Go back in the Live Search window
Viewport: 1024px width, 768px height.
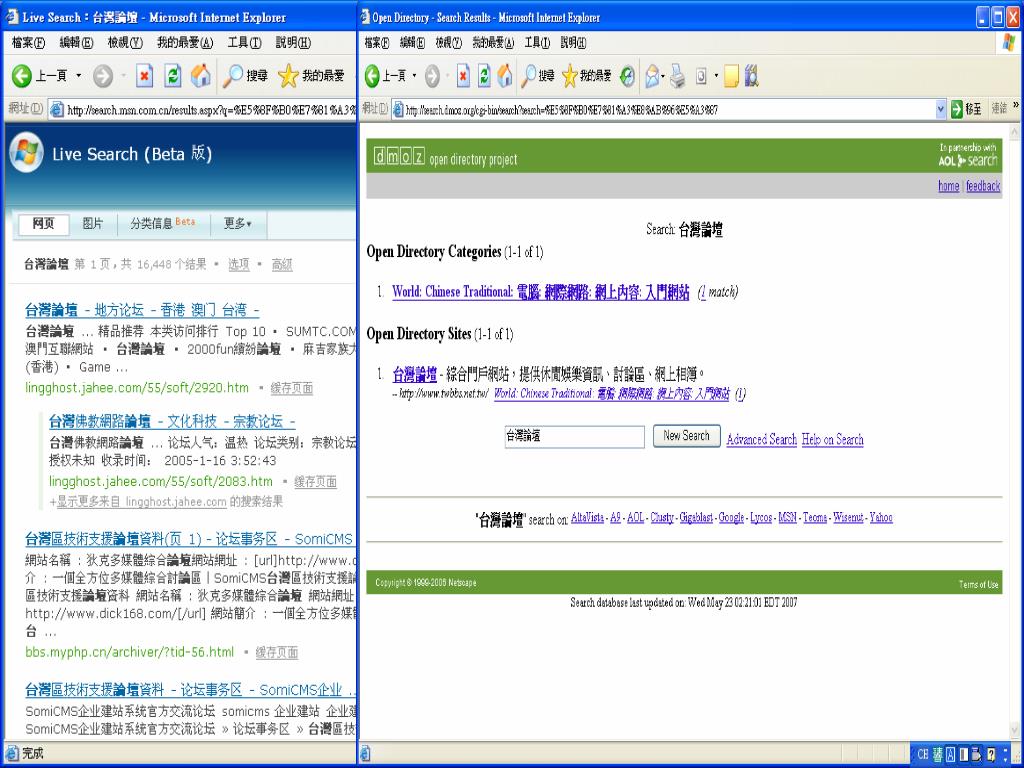pos(39,76)
